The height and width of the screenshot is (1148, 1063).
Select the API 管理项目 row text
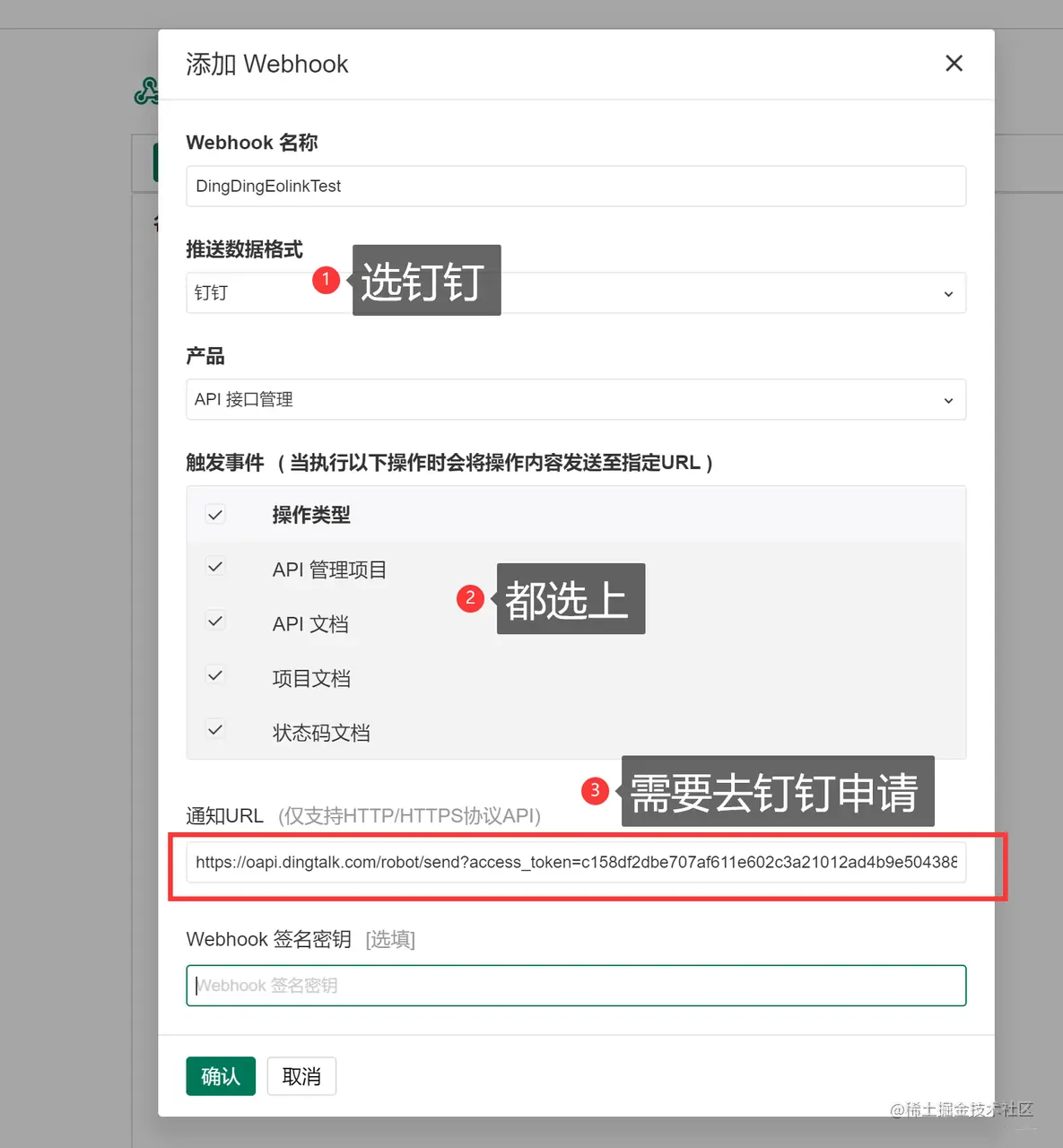pyautogui.click(x=329, y=570)
